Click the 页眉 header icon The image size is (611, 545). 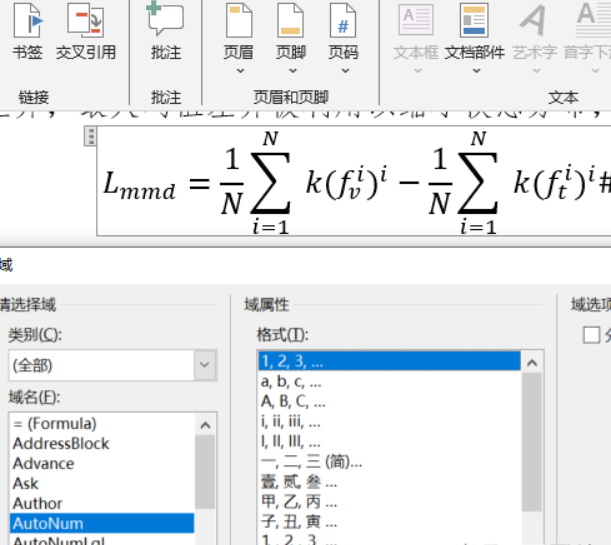click(x=238, y=21)
